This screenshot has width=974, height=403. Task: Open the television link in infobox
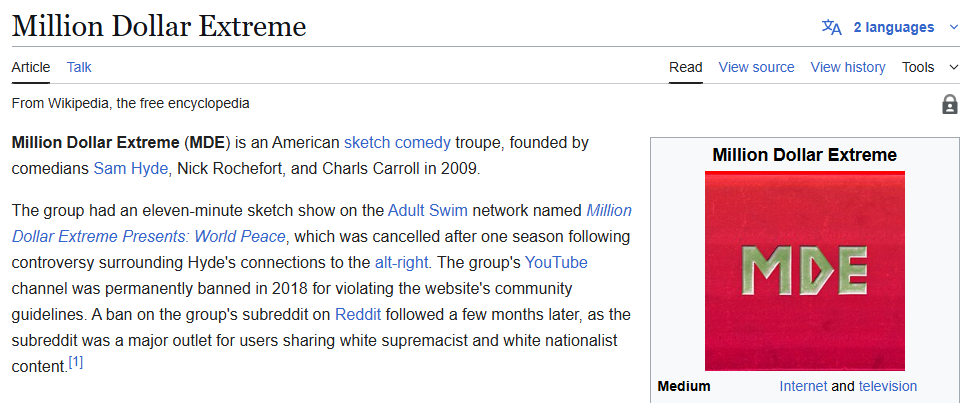tap(888, 386)
